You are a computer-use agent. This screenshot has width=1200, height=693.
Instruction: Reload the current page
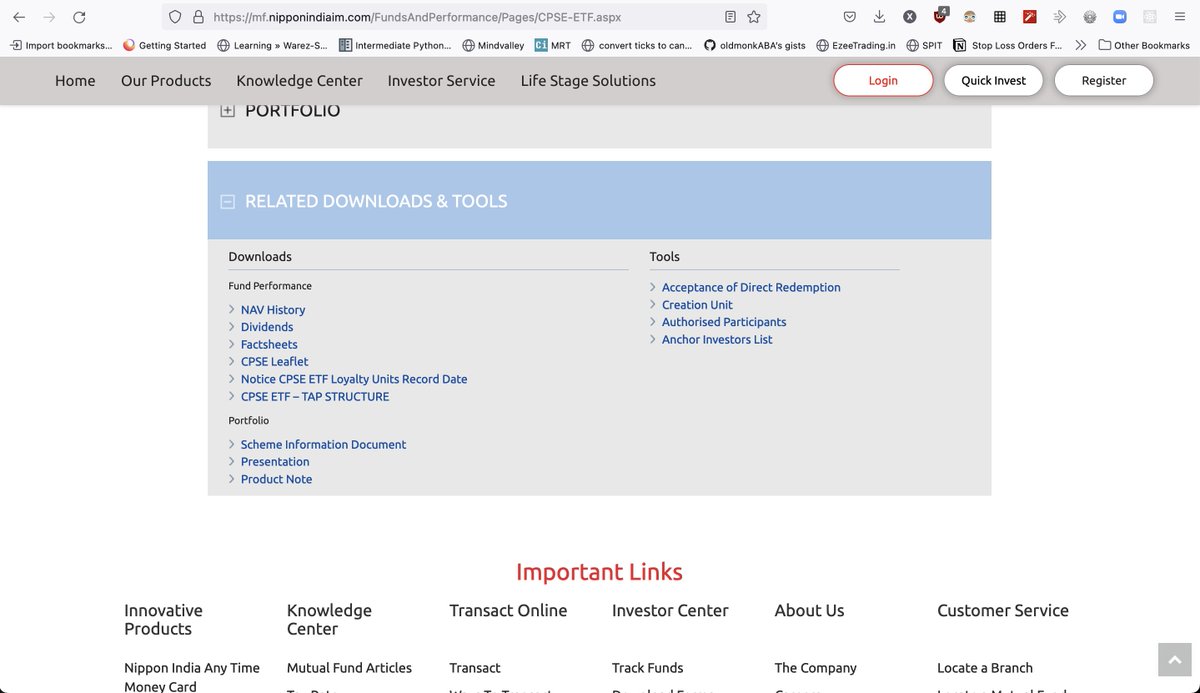[79, 17]
